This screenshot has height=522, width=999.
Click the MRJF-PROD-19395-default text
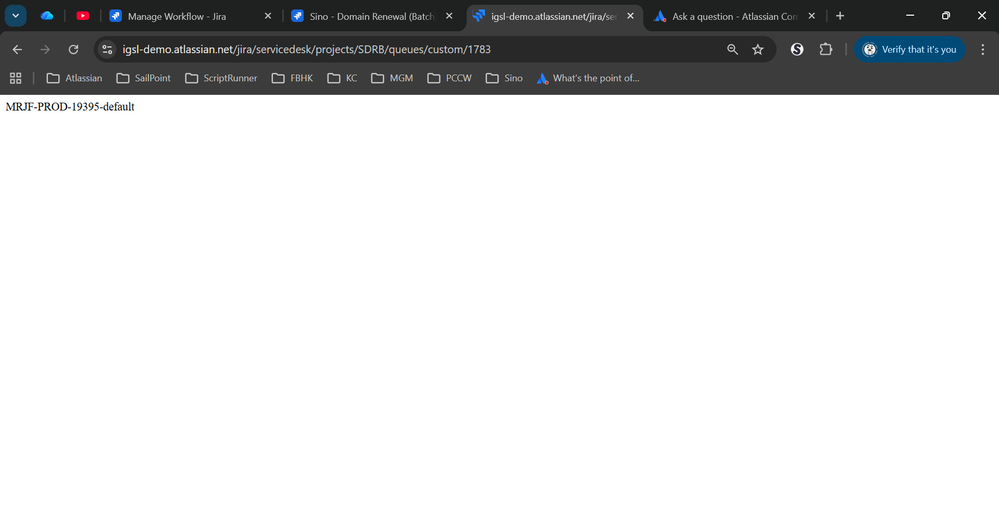[x=70, y=106]
